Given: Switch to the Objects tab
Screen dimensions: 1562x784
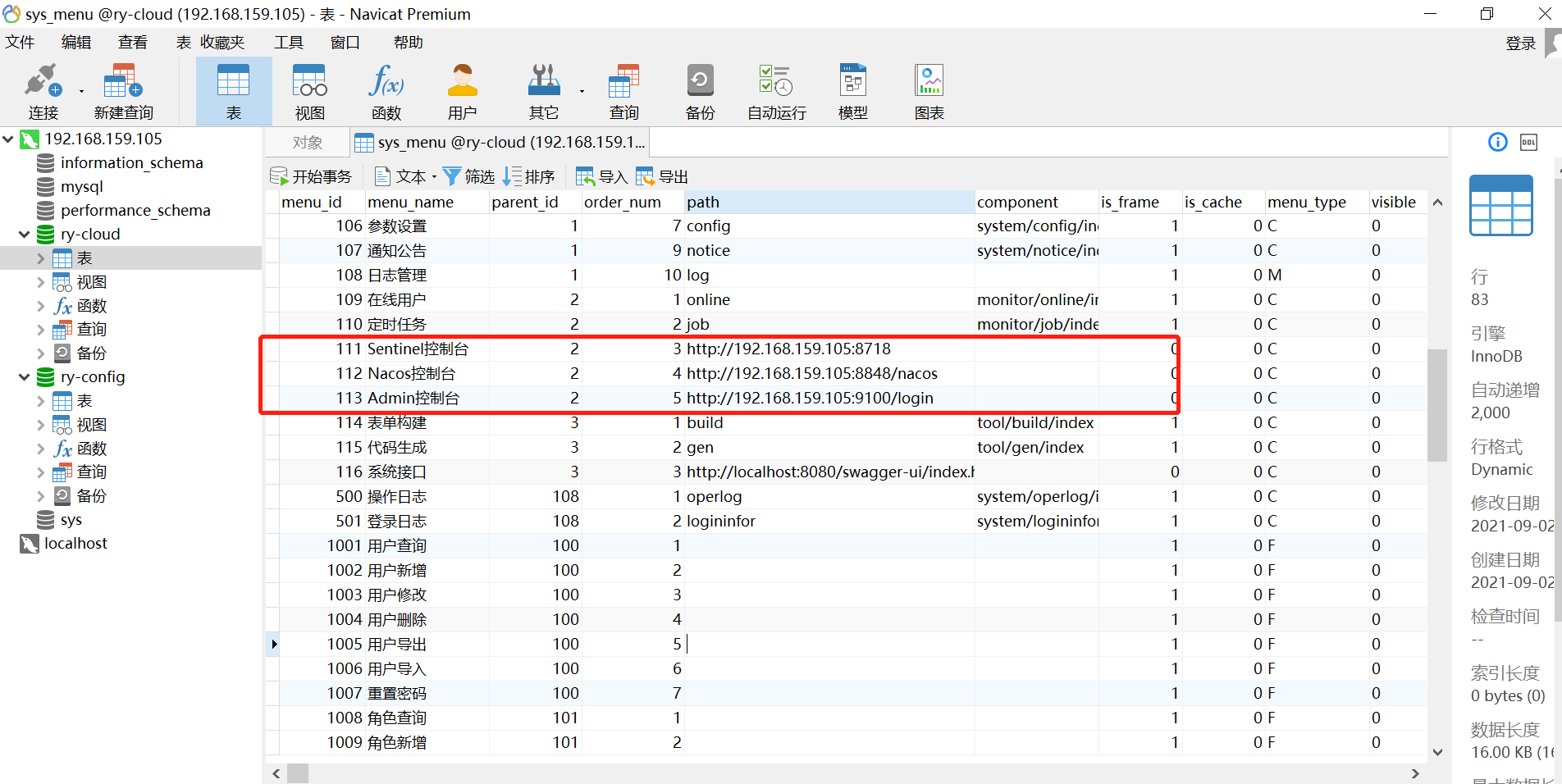Looking at the screenshot, I should click(x=308, y=143).
